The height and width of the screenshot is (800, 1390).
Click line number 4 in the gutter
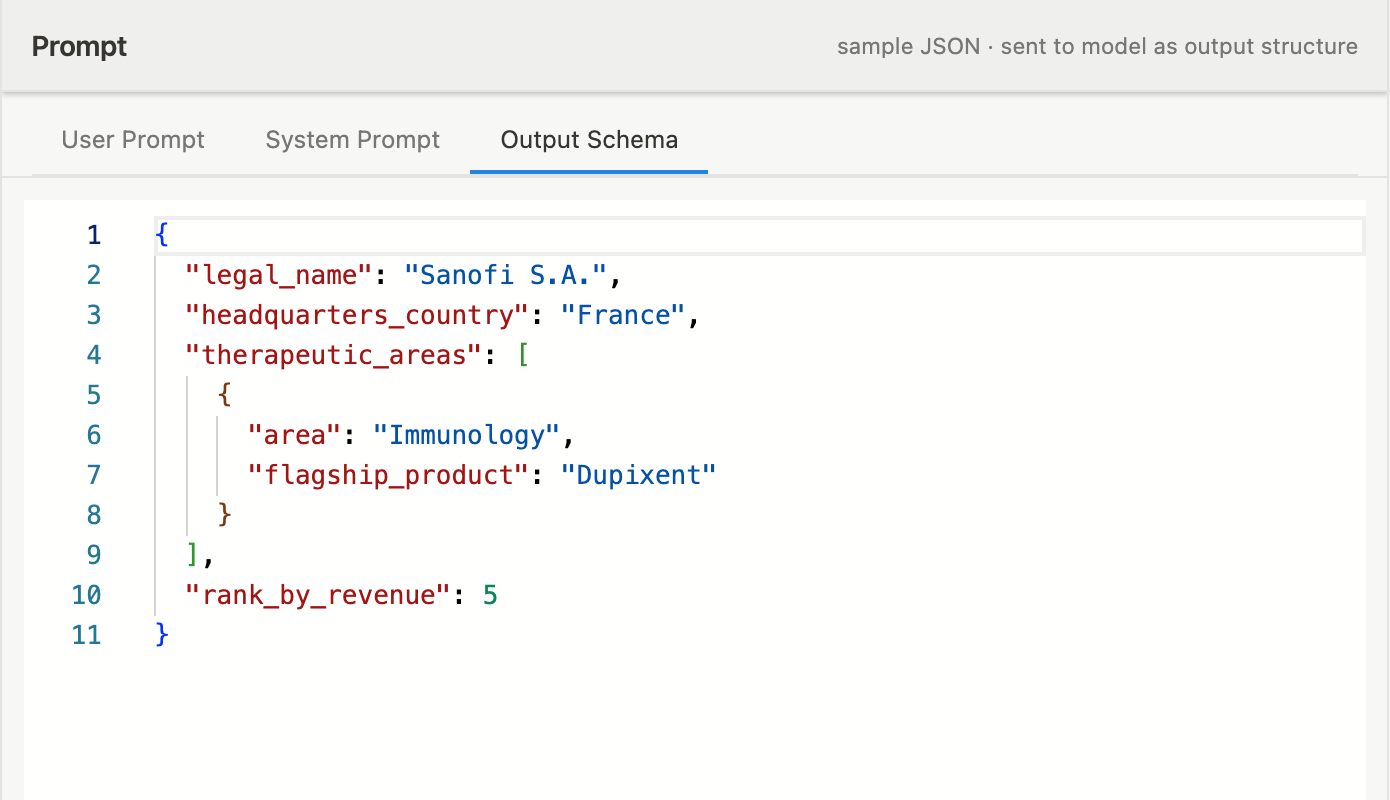(x=94, y=355)
